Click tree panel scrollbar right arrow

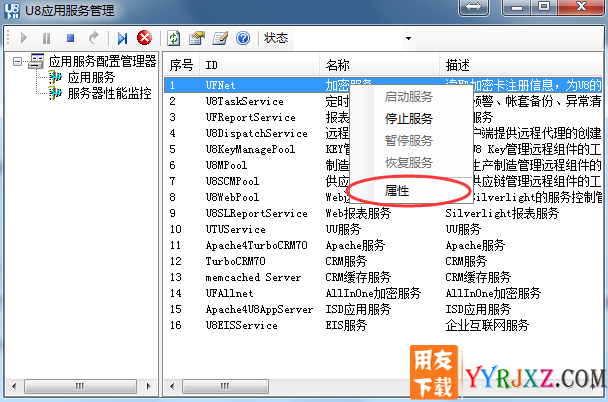click(x=148, y=386)
